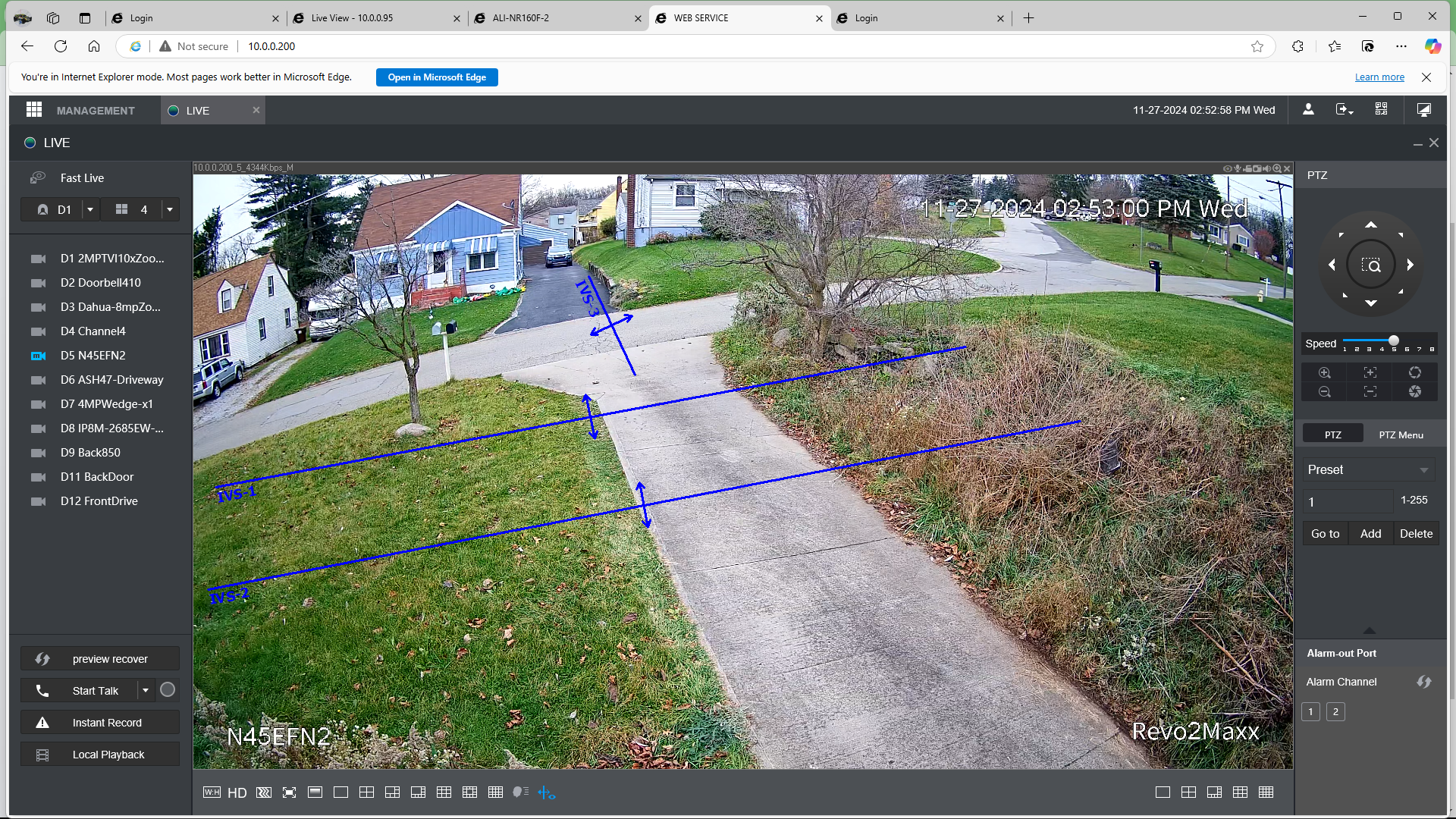
Task: Toggle alarm-out port 2
Action: tap(1335, 711)
